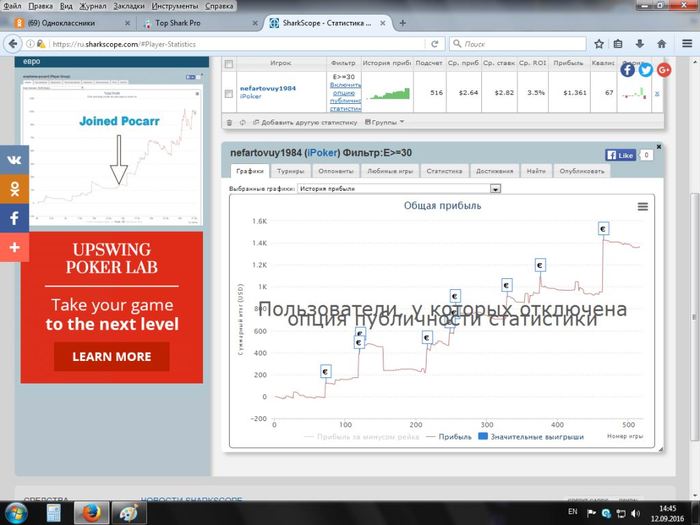The image size is (700, 525).
Task: Remove the nefartovuy1984 row with small x
Action: tap(657, 94)
